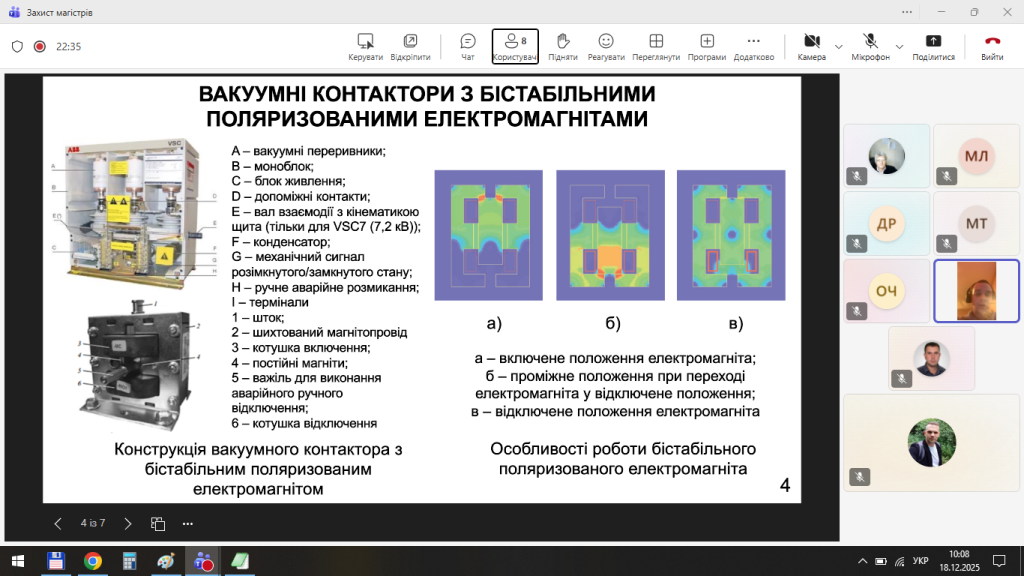Share your screen with Поділитися
1024x576 pixels.
tap(933, 47)
